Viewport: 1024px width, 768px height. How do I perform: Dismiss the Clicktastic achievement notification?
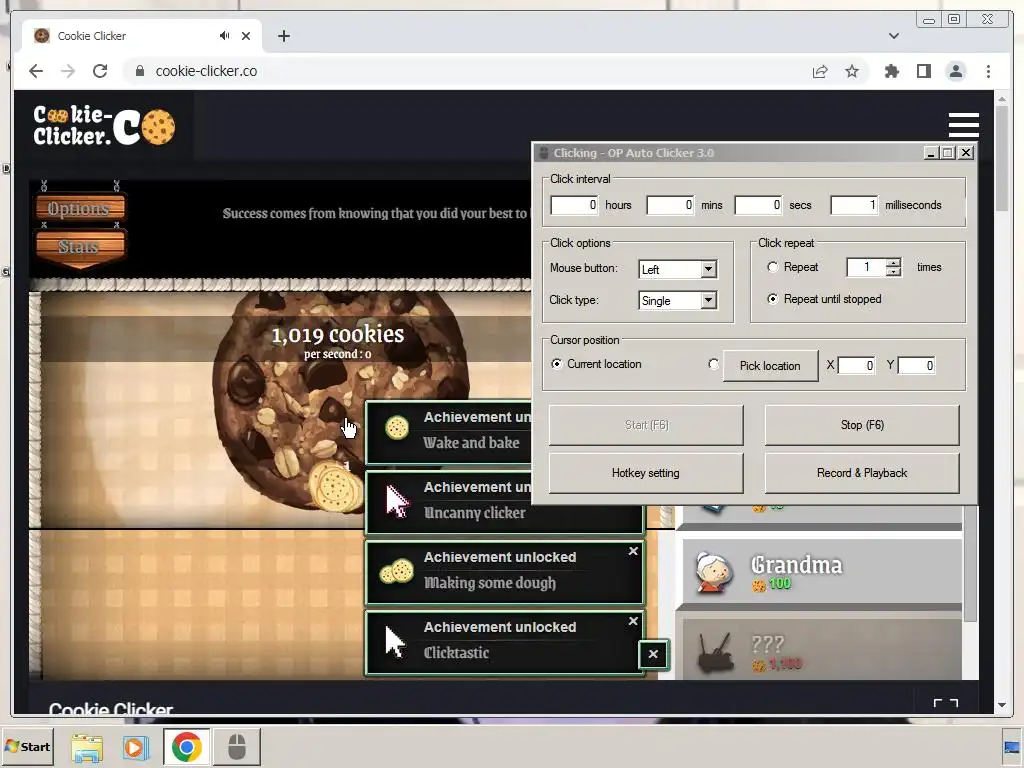pyautogui.click(x=633, y=621)
